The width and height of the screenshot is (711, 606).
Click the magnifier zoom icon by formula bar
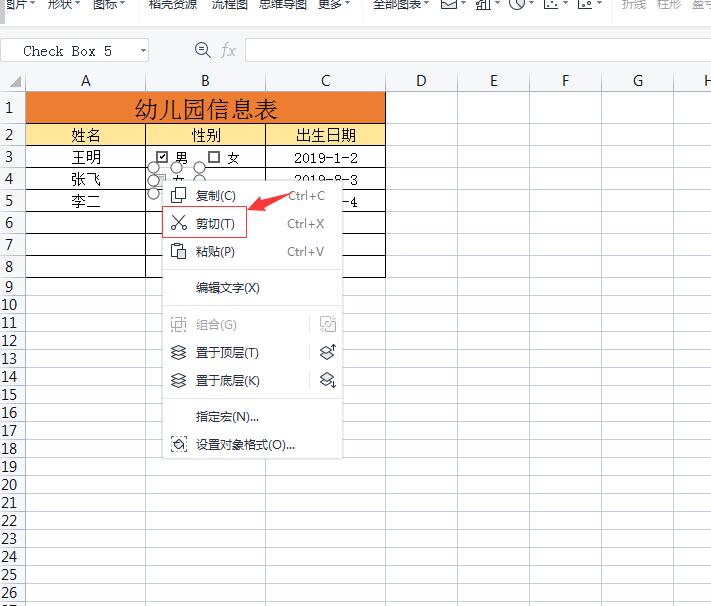click(x=202, y=50)
